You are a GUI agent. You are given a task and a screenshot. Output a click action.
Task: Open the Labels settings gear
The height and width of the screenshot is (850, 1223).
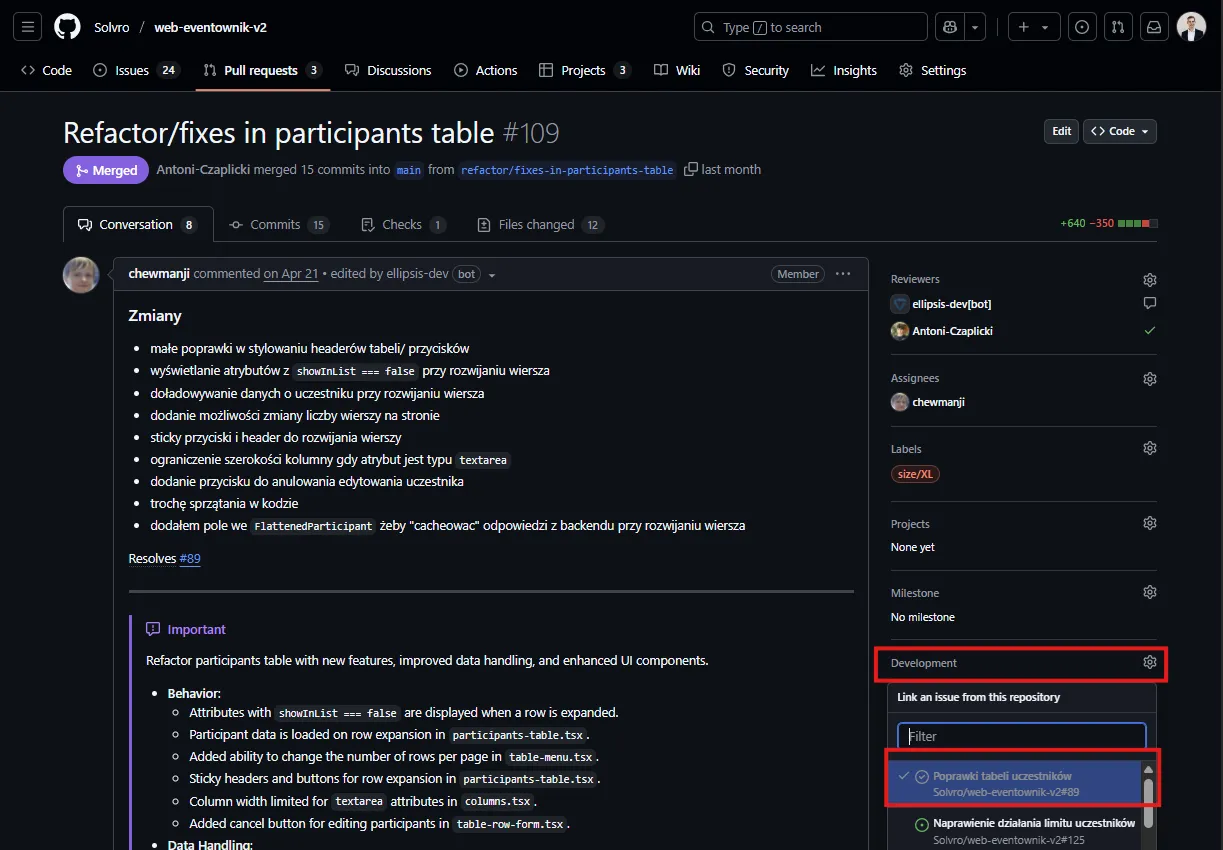point(1149,448)
